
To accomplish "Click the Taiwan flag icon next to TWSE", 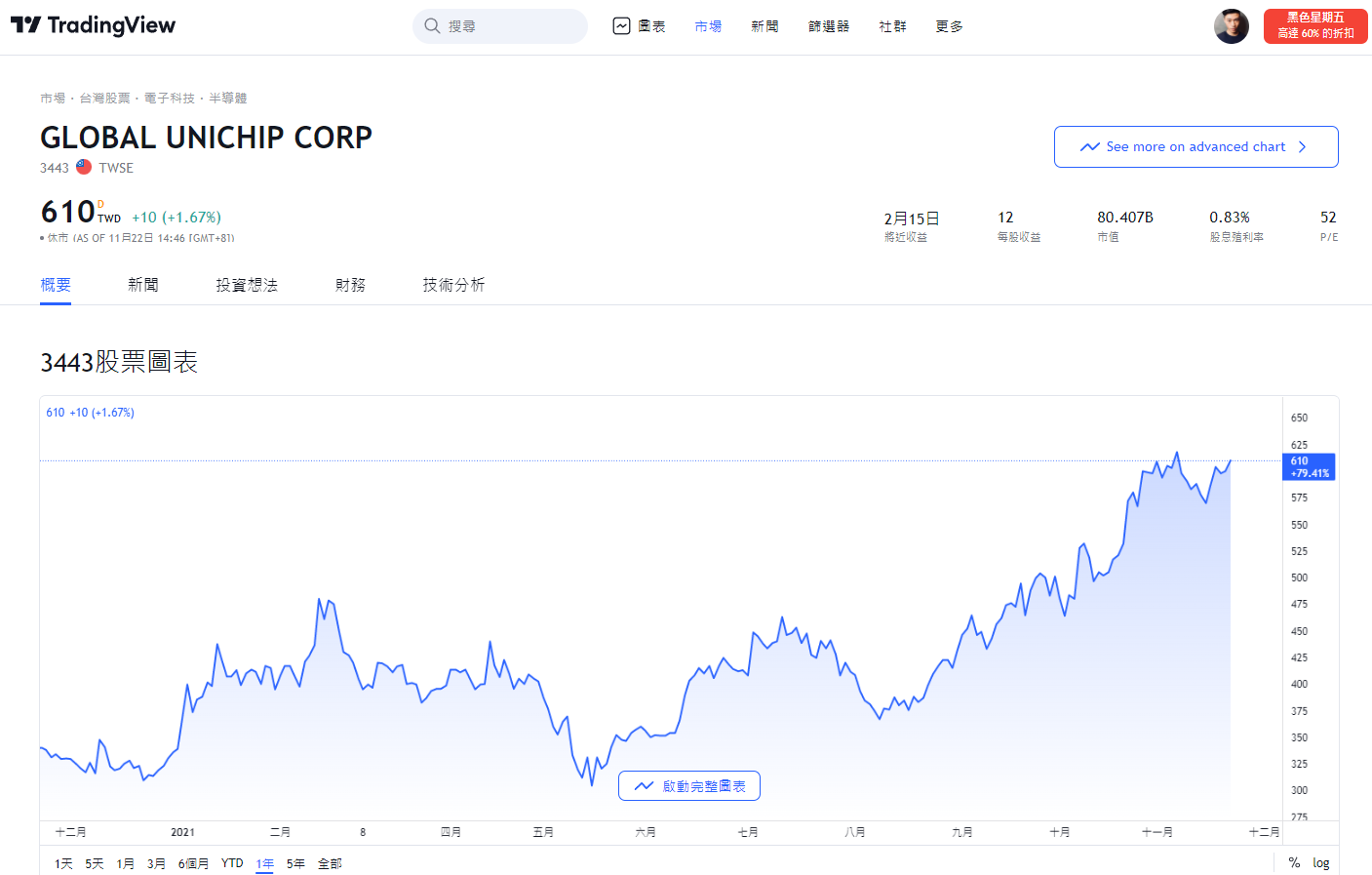I will click(x=84, y=167).
